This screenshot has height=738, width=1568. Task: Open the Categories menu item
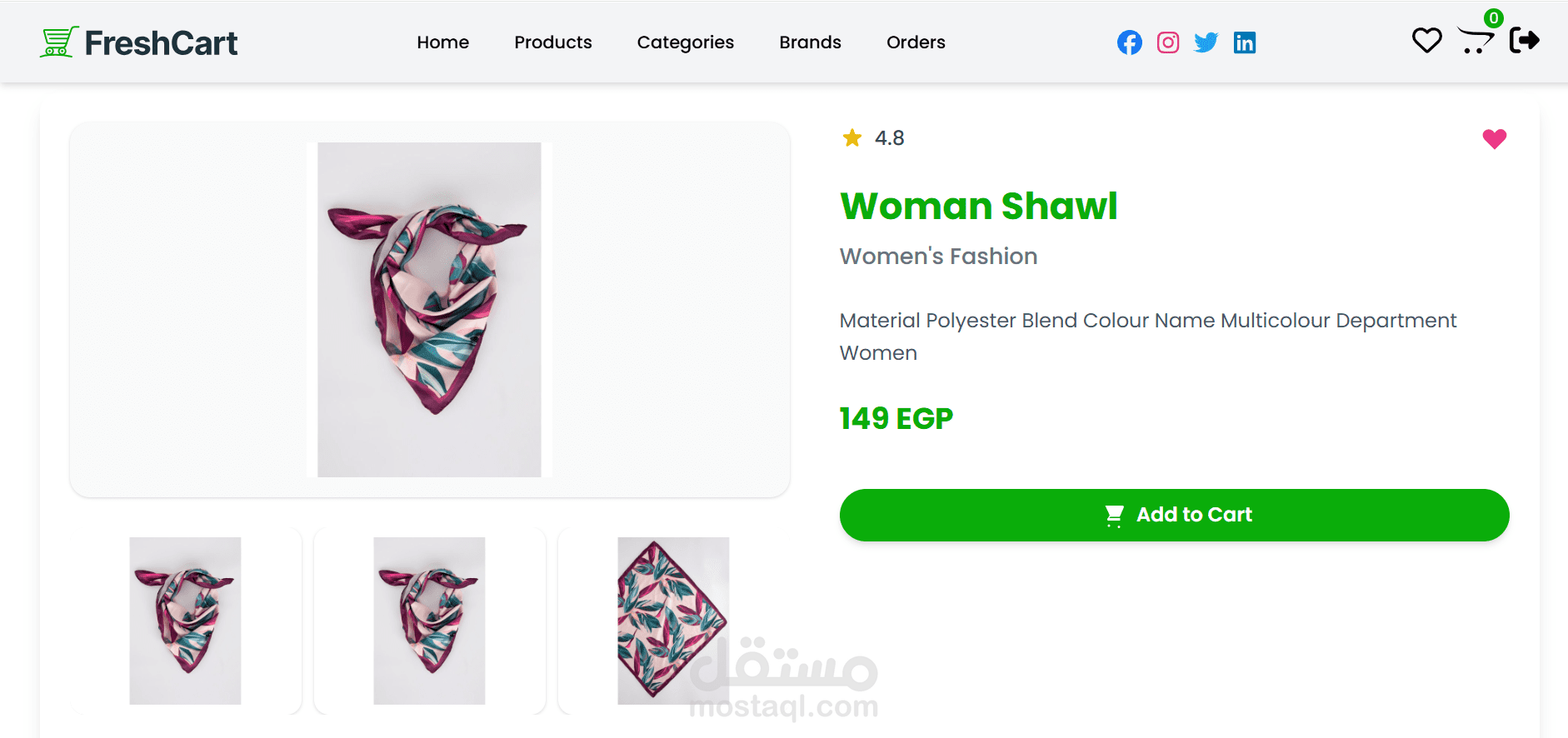pyautogui.click(x=686, y=42)
